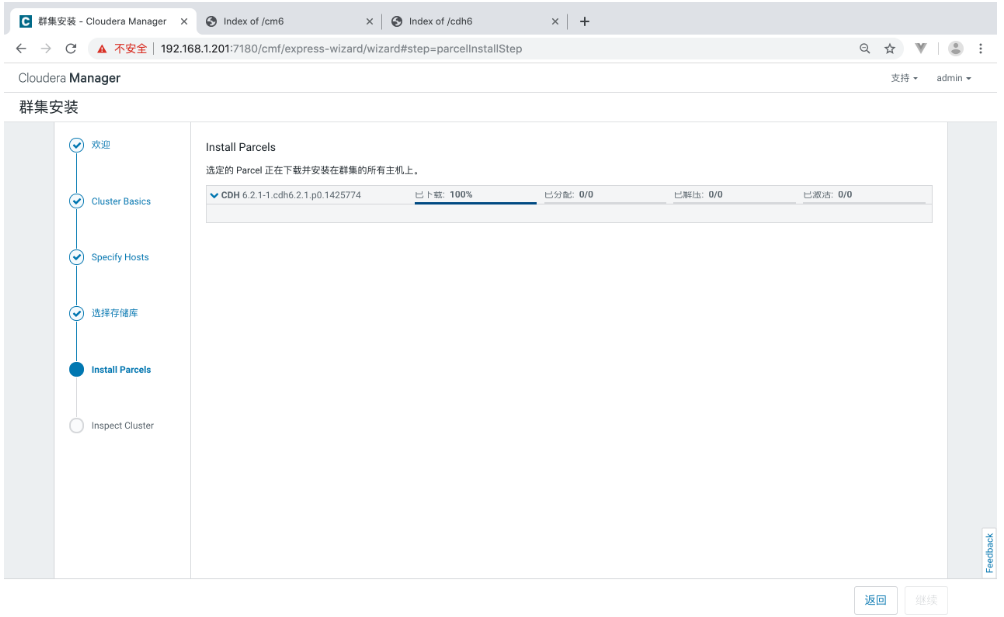Open the 支持 dropdown menu
This screenshot has height=617, width=1004.
[904, 78]
